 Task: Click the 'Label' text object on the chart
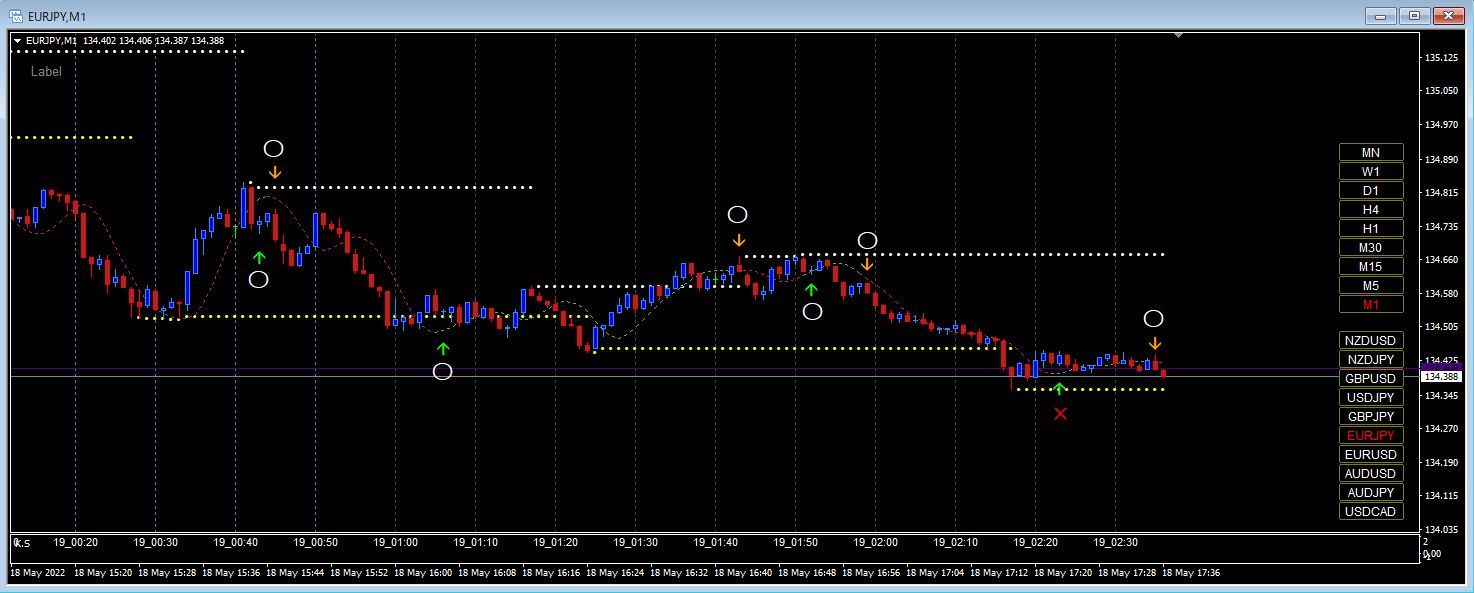45,71
